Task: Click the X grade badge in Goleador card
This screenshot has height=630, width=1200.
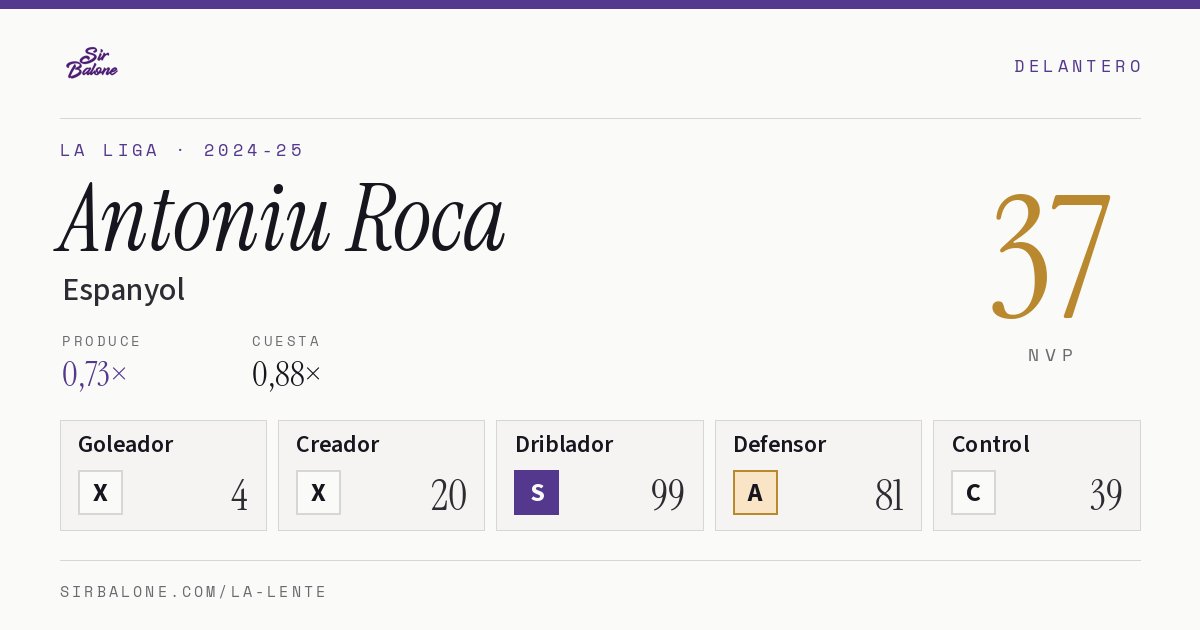Action: (100, 492)
